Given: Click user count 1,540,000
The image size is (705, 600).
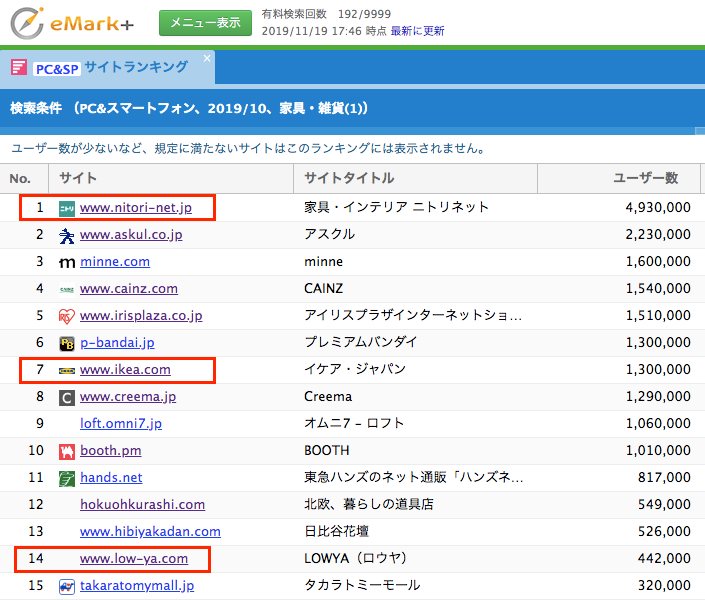Looking at the screenshot, I should 658,288.
